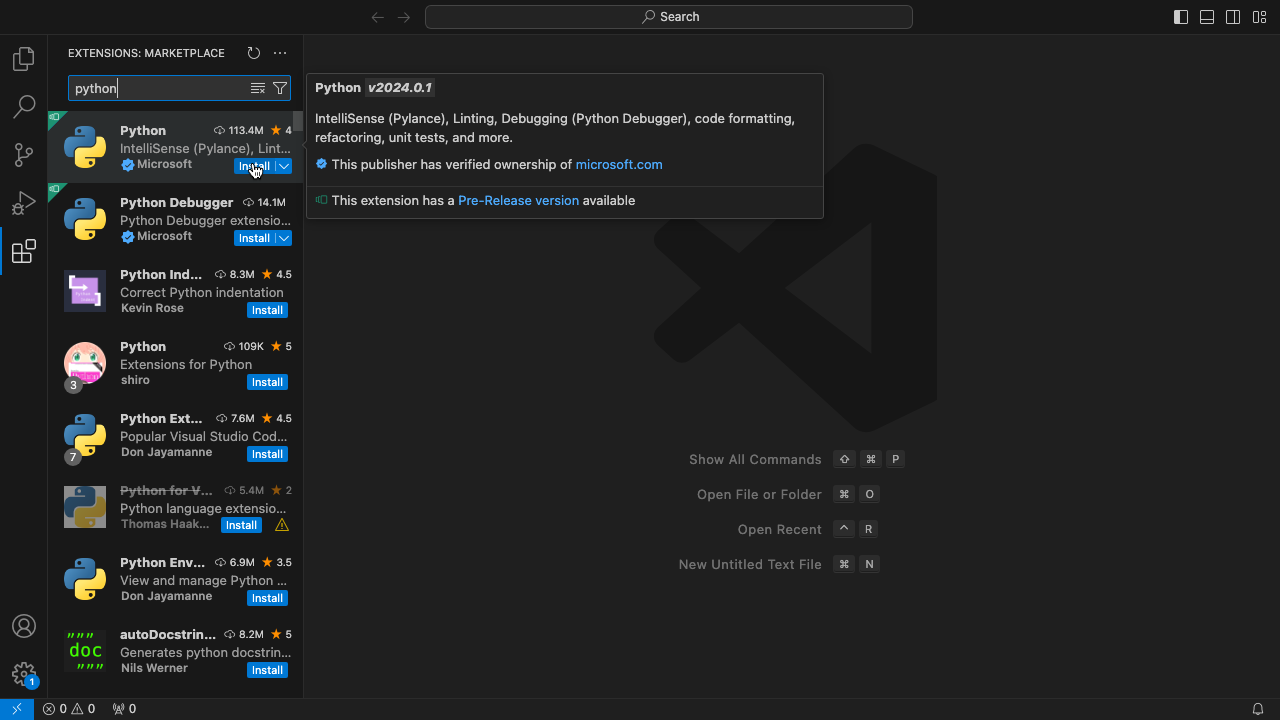1280x720 pixels.
Task: Click the Show All Commands hint
Action: click(755, 459)
